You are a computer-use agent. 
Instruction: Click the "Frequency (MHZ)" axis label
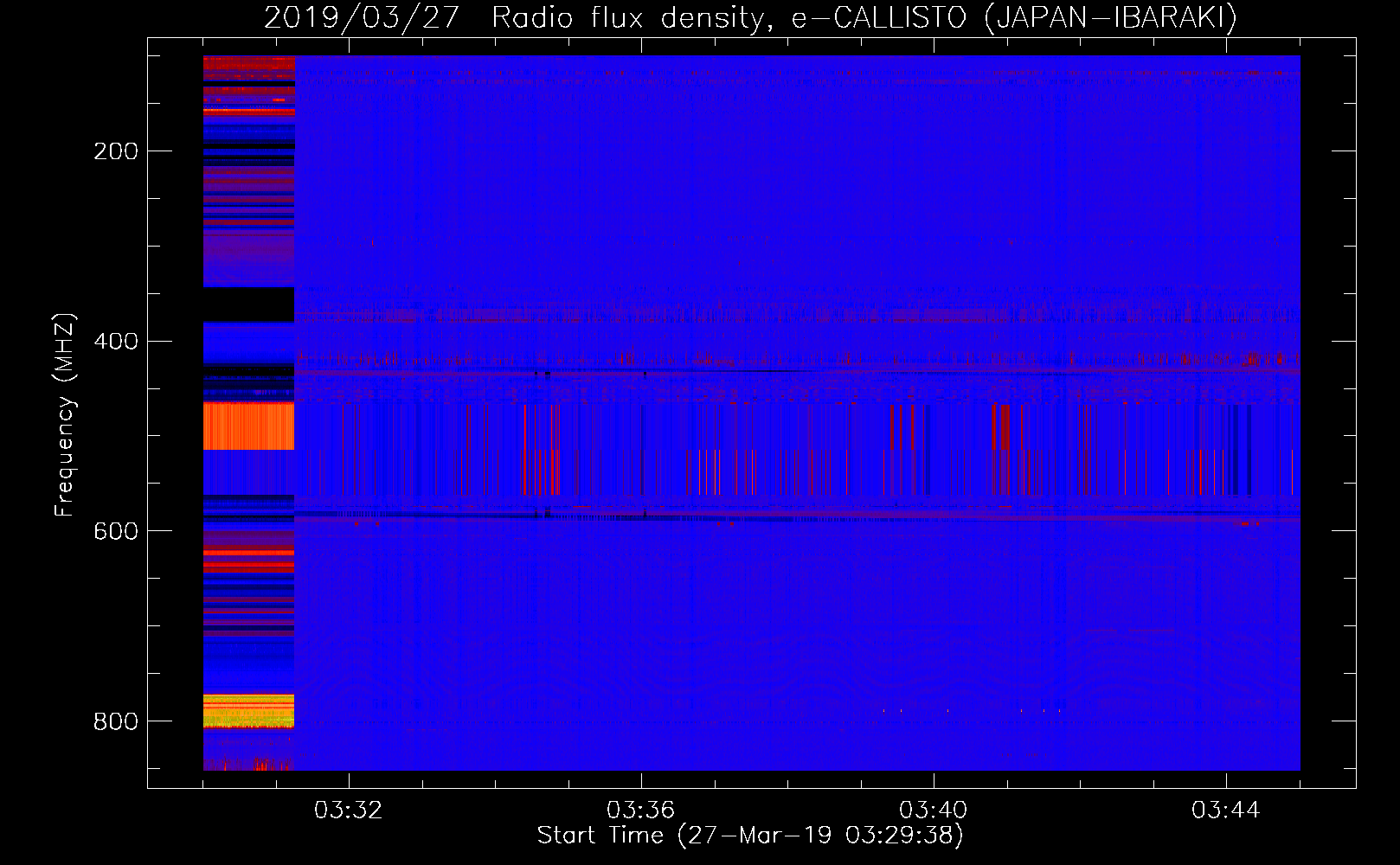tap(64, 415)
